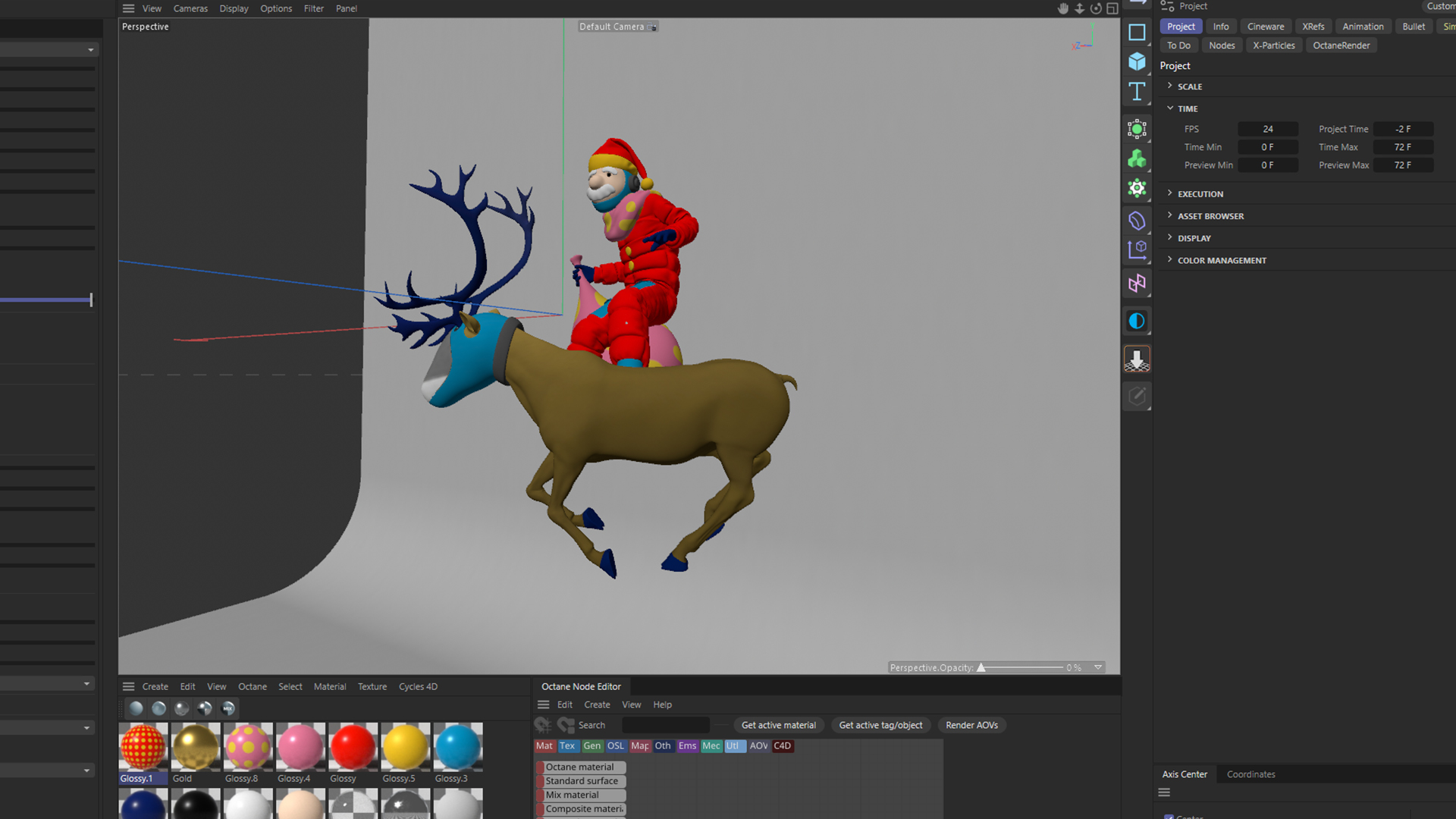Click the viewport pan hand icon
This screenshot has height=819, width=1456.
1062,8
